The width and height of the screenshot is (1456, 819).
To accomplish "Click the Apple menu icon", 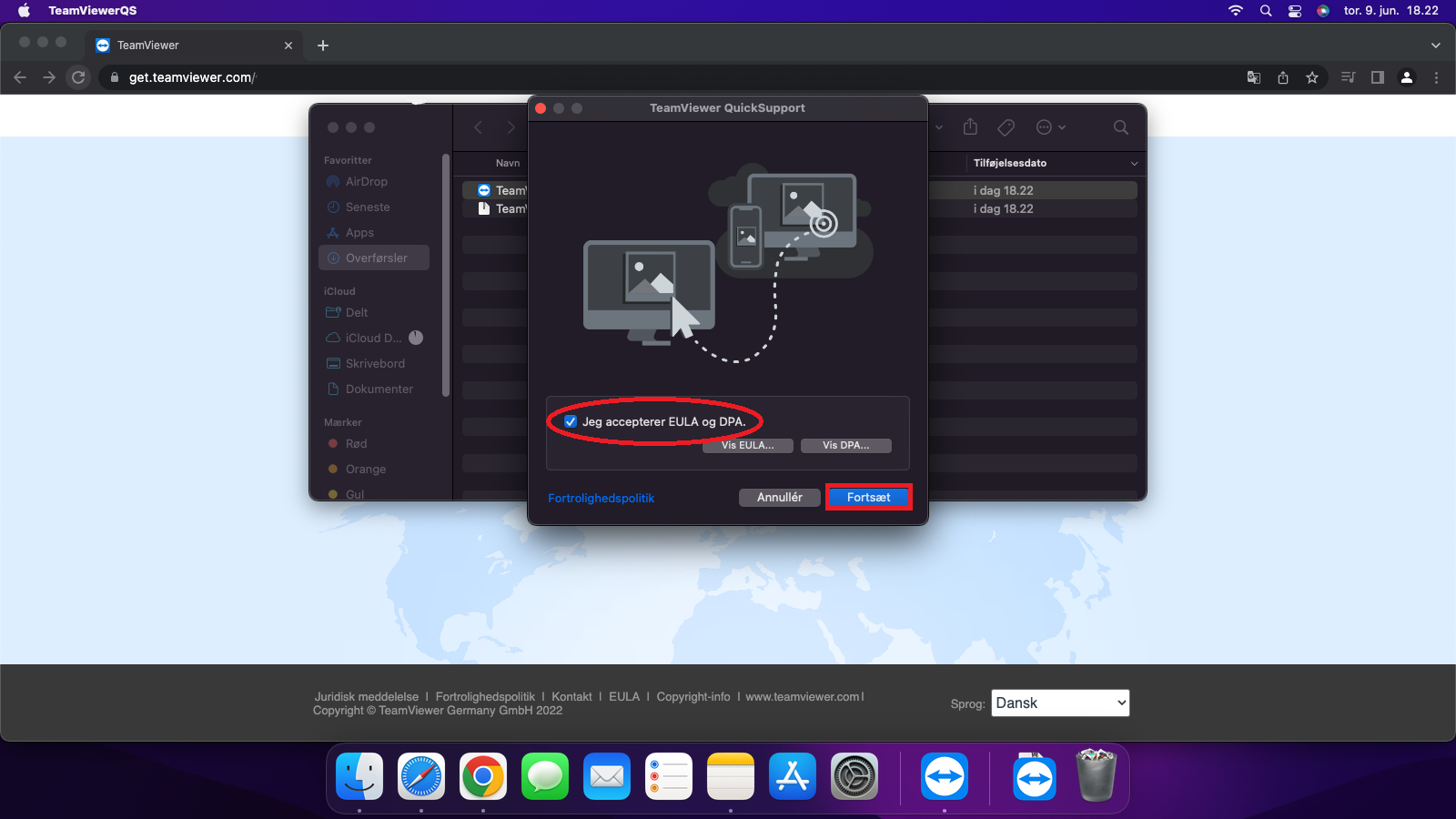I will tap(24, 11).
